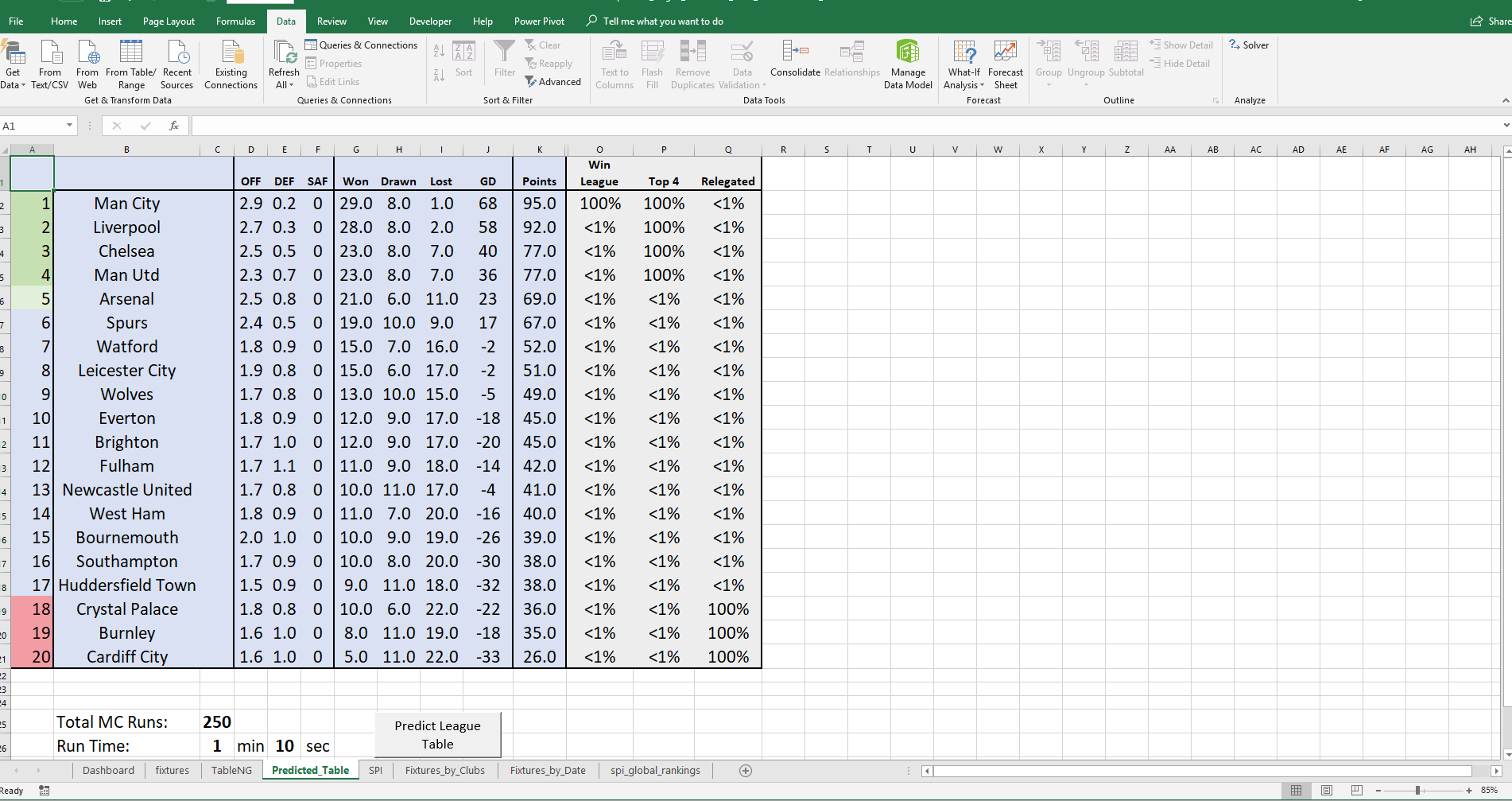Adjust the zoom slider in status bar
The height and width of the screenshot is (801, 1512).
1417,791
